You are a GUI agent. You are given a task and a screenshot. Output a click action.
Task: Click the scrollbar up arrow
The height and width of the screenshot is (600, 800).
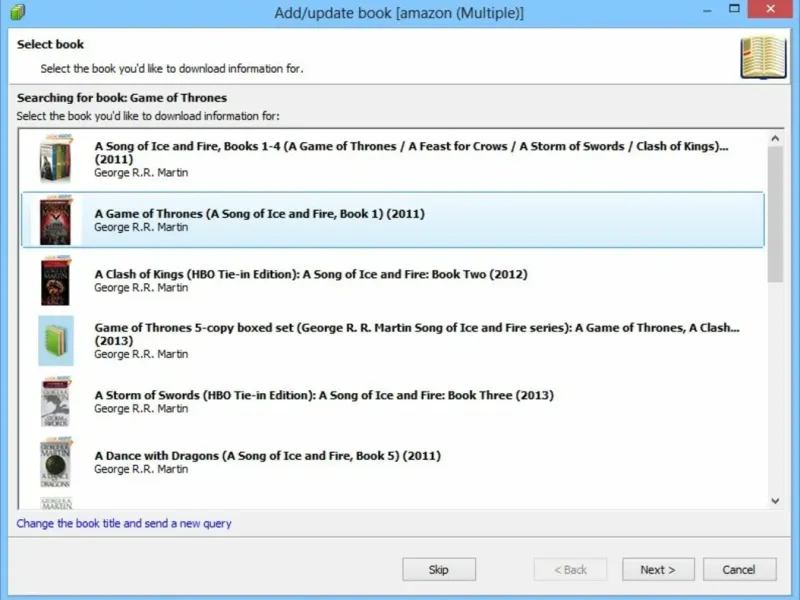click(x=775, y=138)
